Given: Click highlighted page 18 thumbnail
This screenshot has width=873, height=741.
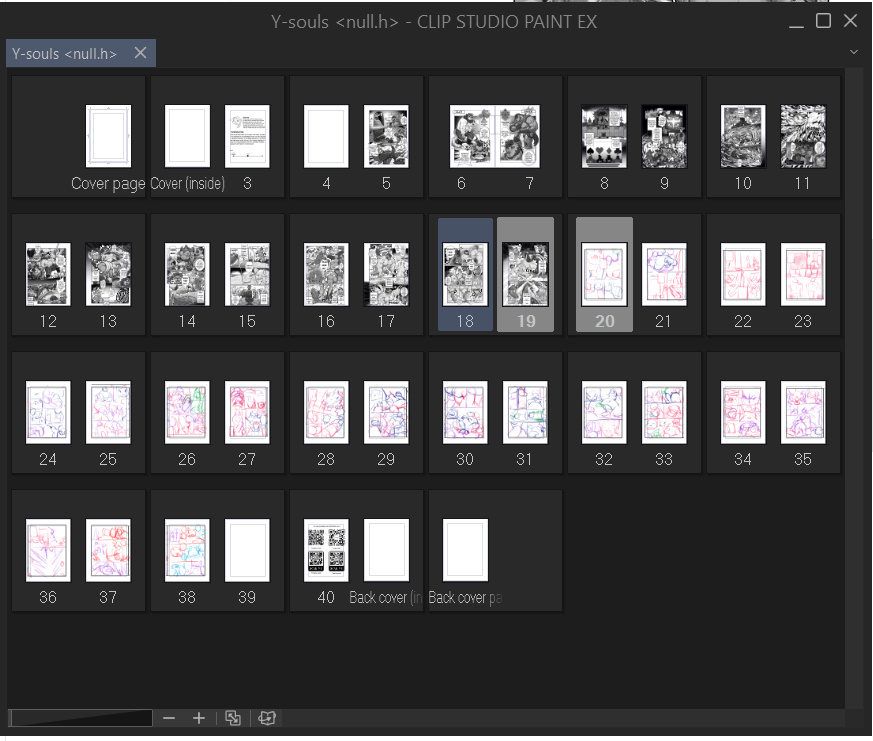Looking at the screenshot, I should coord(465,274).
